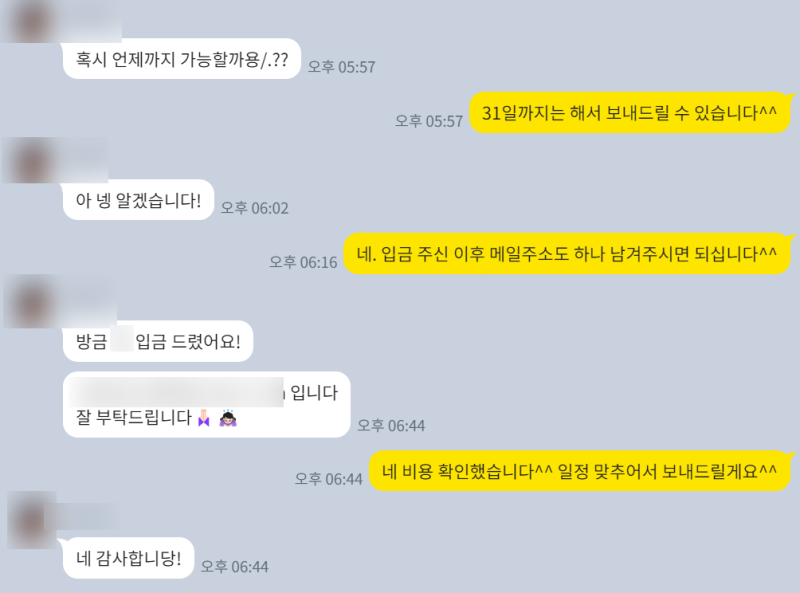Click the timestamp 오후 06:16

(303, 262)
